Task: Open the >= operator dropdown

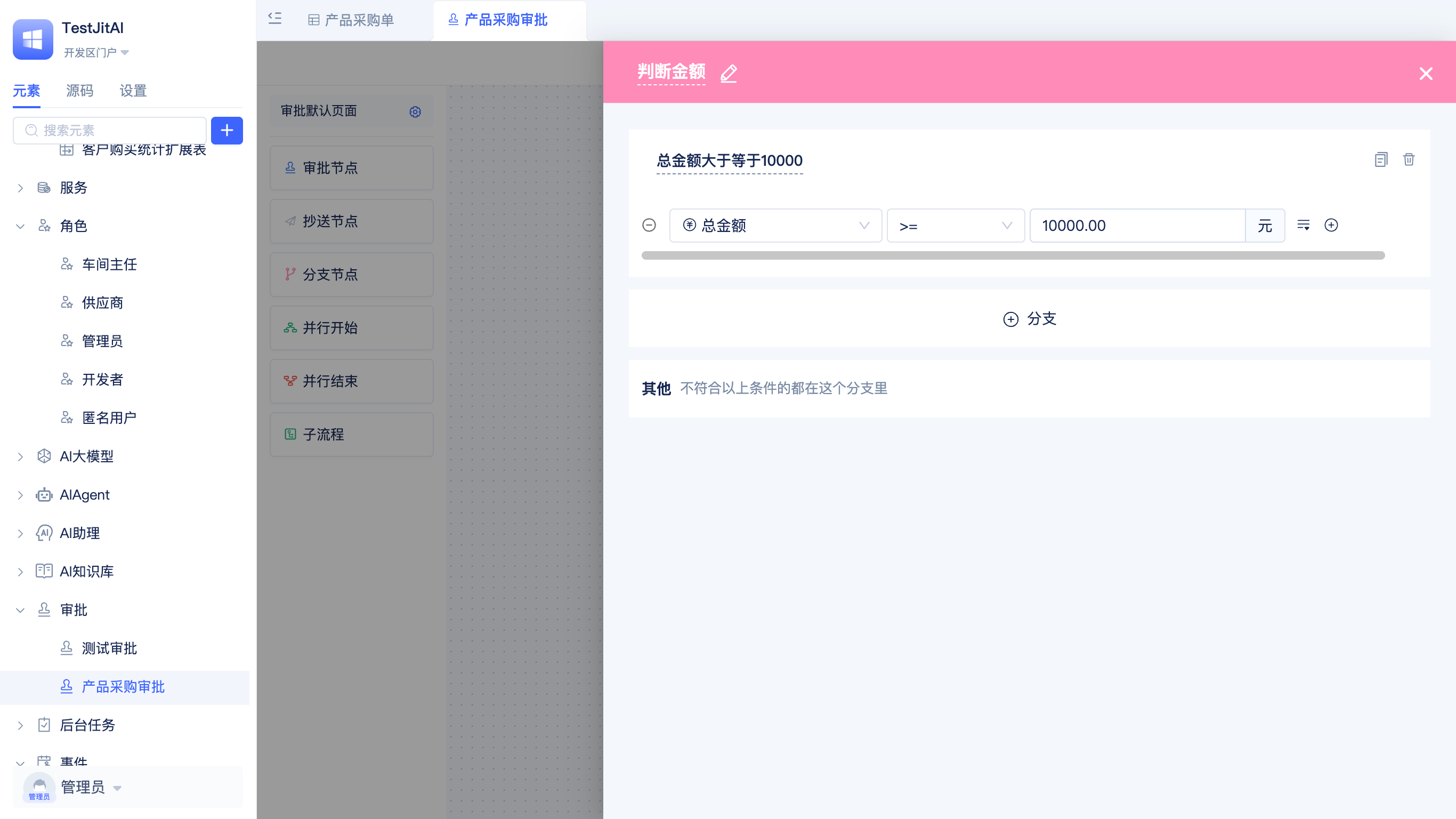Action: coord(955,226)
